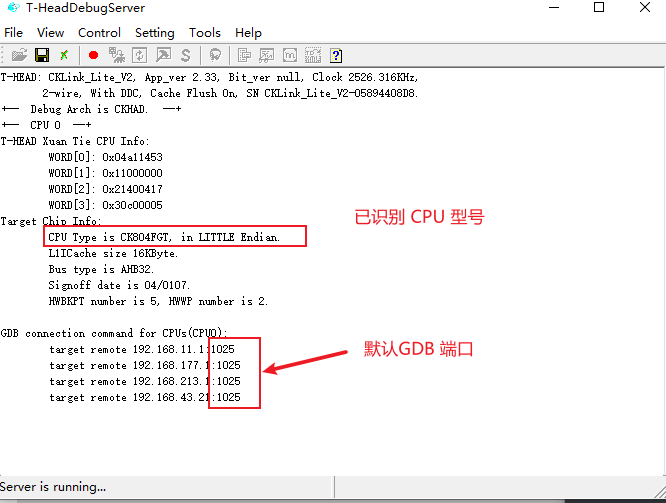This screenshot has height=503, width=666.
Task: Minimize the T-HeadDebugServer window
Action: pyautogui.click(x=554, y=7)
